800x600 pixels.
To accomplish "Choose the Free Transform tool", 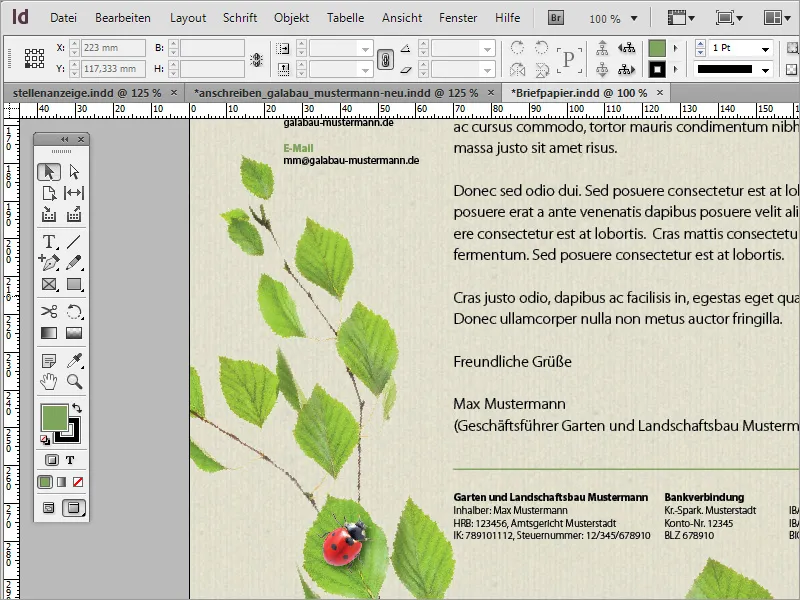I will [x=74, y=311].
